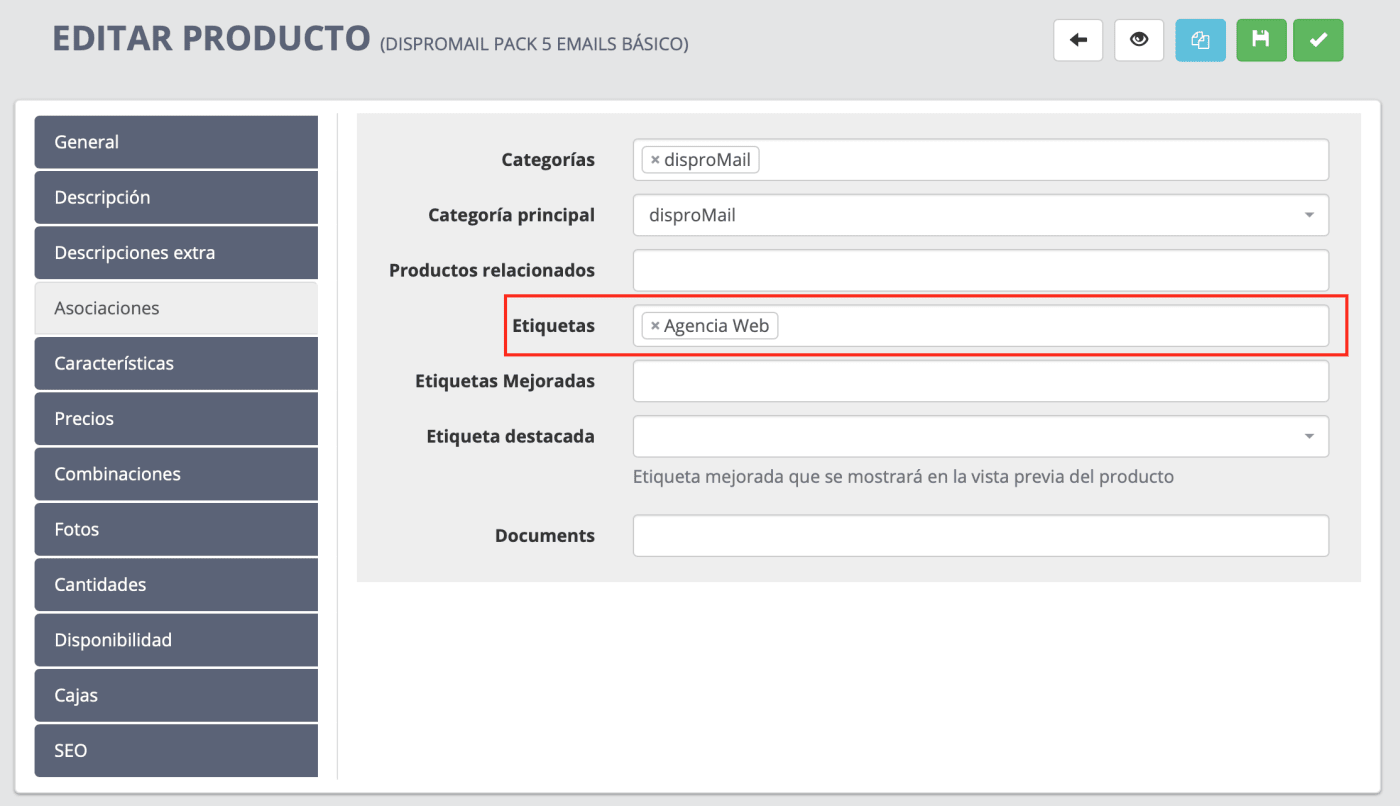
Task: Focus the Productos relacionados field
Action: point(981,270)
